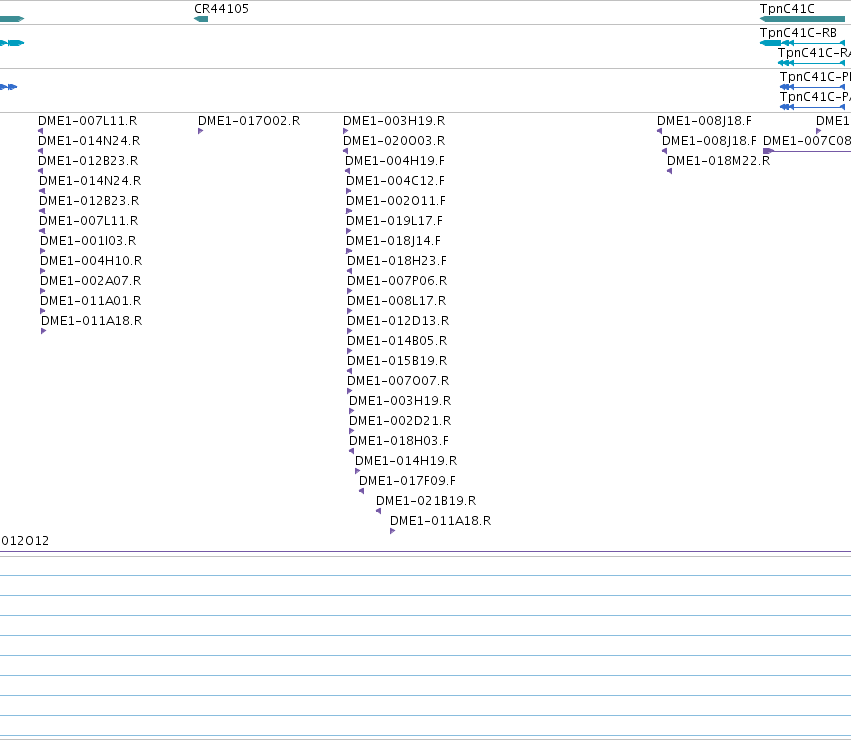Click feature DME1-020O03.R

click(394, 141)
